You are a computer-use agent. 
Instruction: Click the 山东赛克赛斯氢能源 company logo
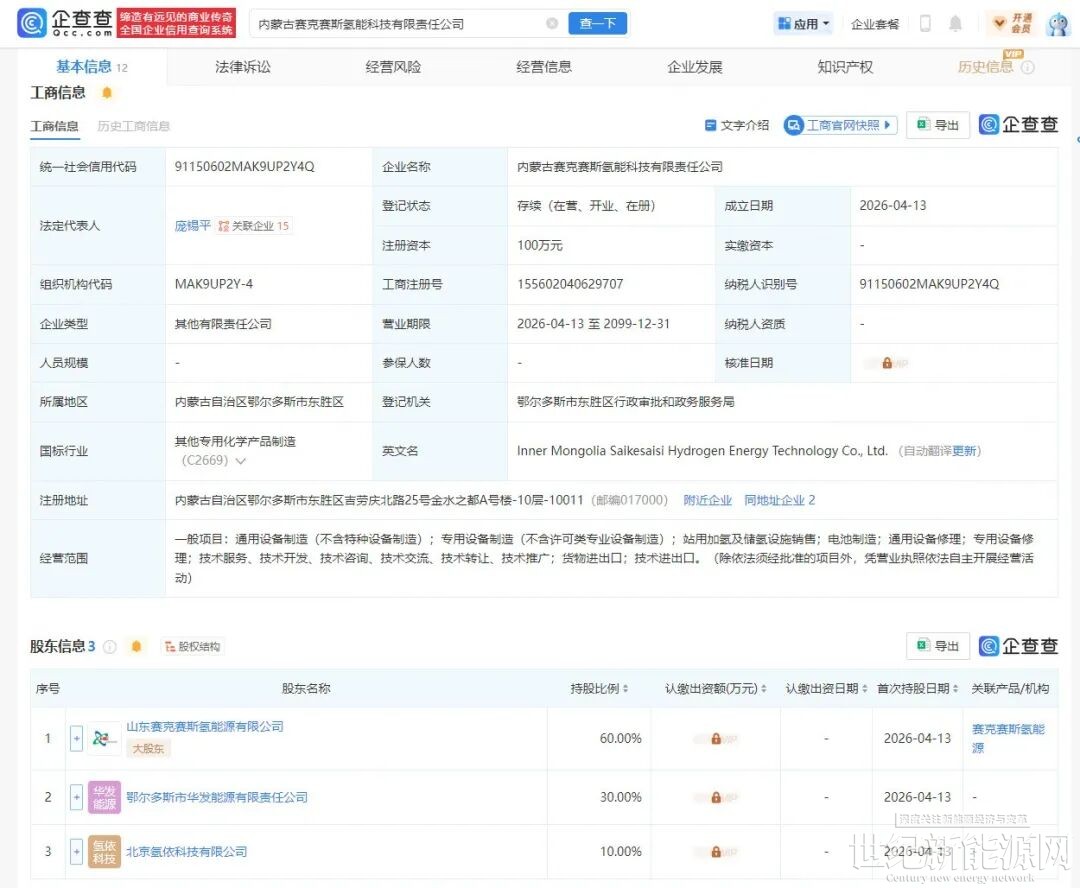104,739
